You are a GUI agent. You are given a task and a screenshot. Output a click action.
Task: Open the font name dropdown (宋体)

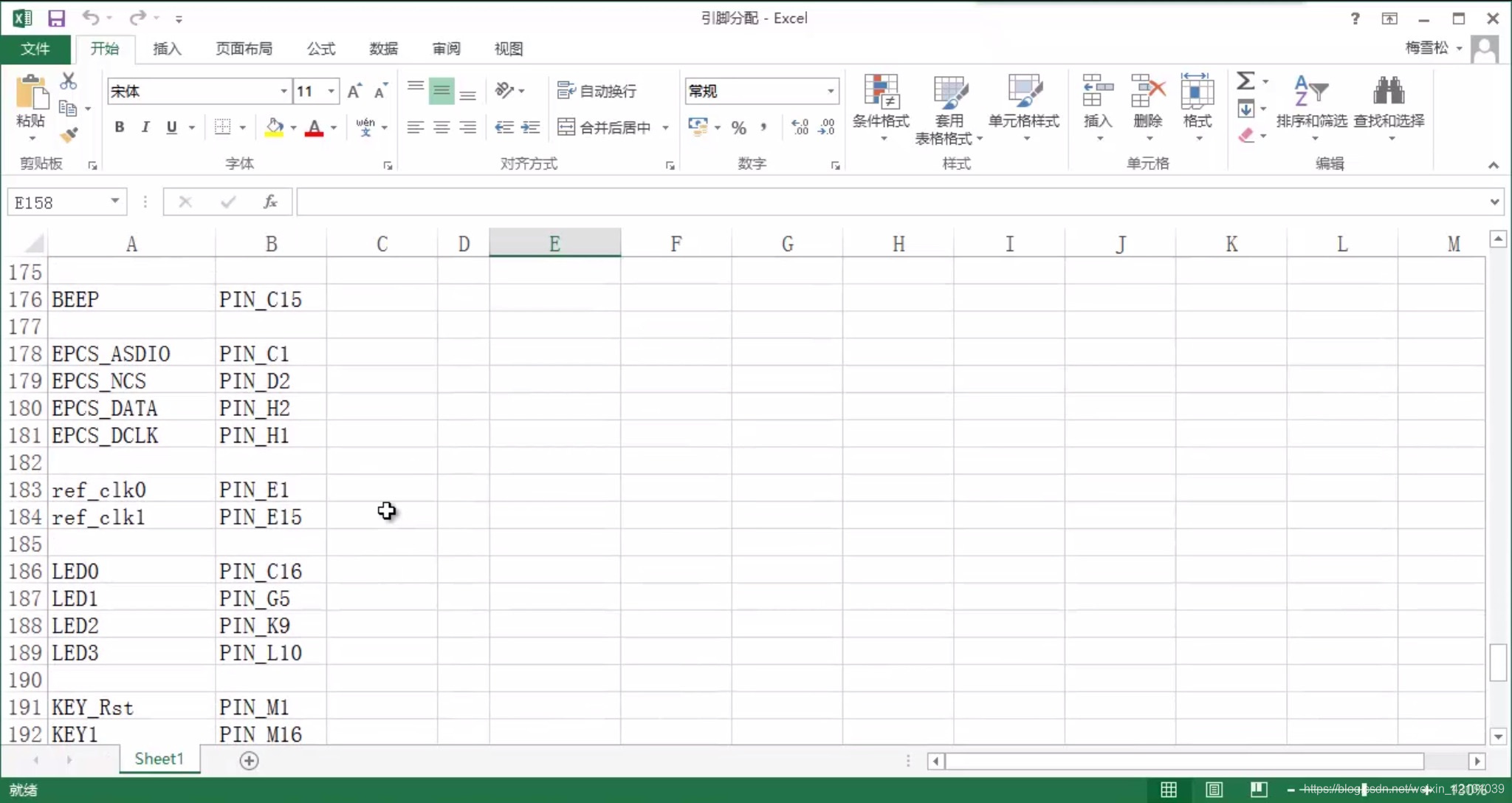(283, 91)
